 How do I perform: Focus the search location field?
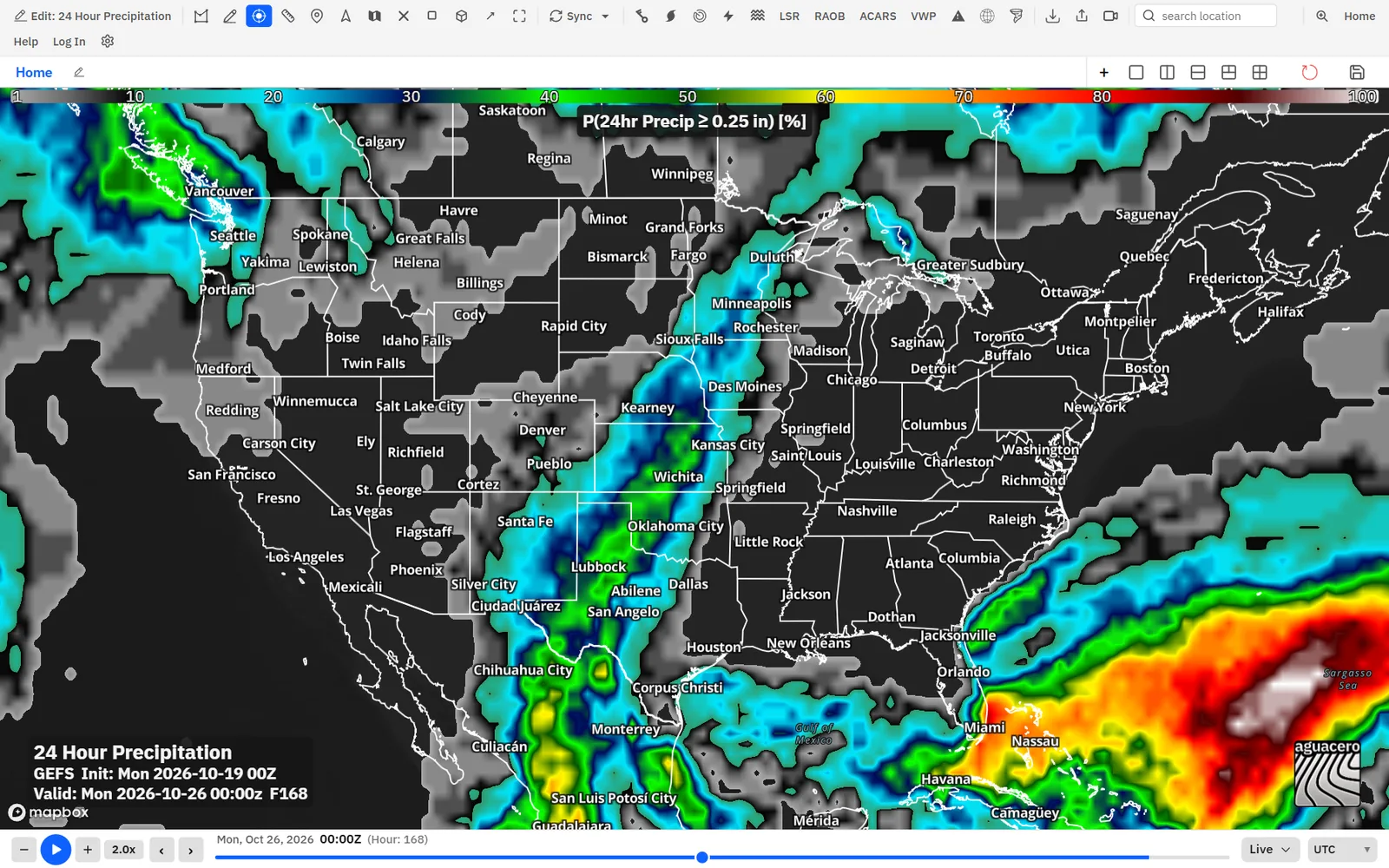(1206, 16)
